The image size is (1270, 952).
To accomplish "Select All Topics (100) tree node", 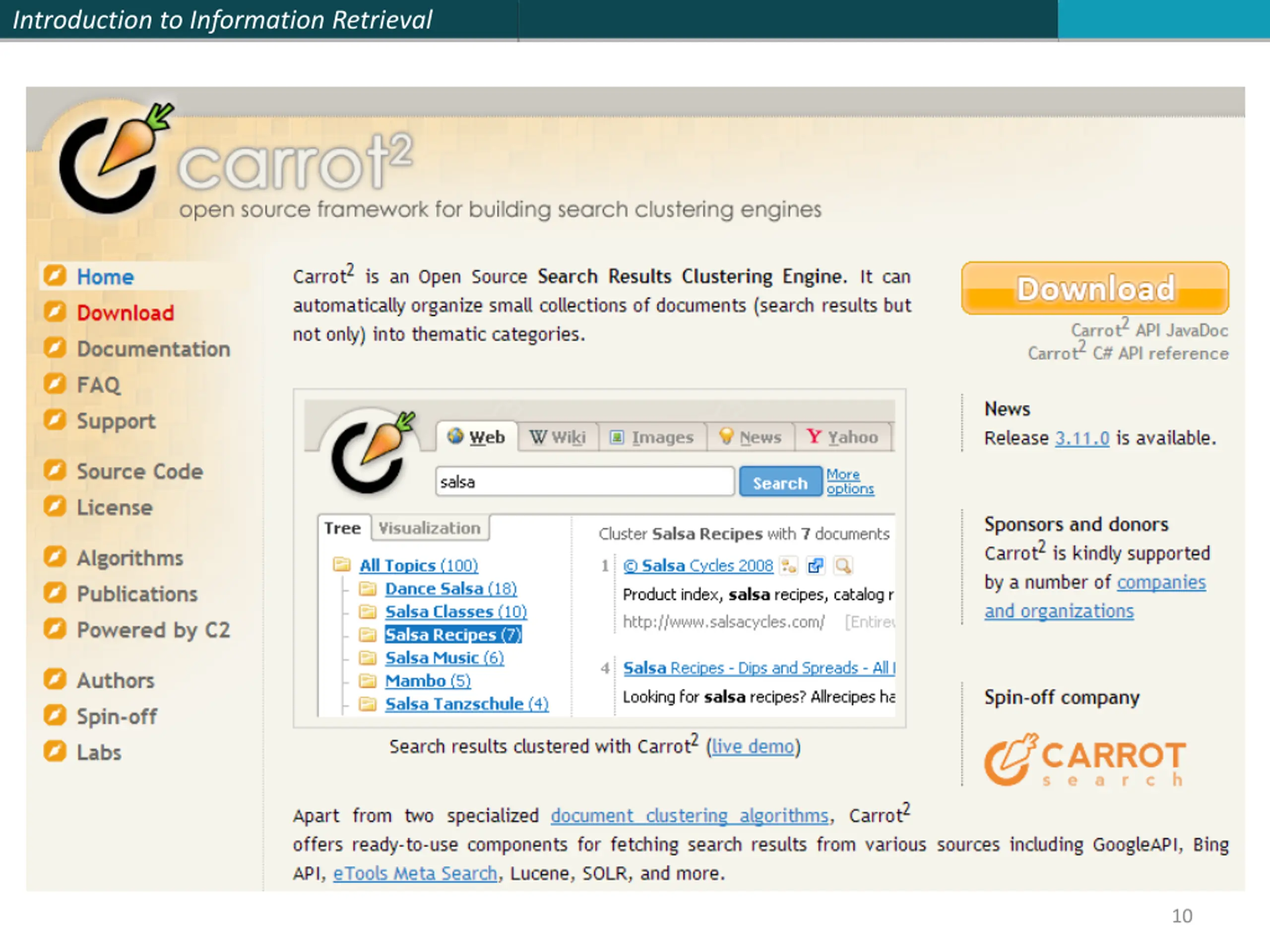I will click(x=419, y=566).
